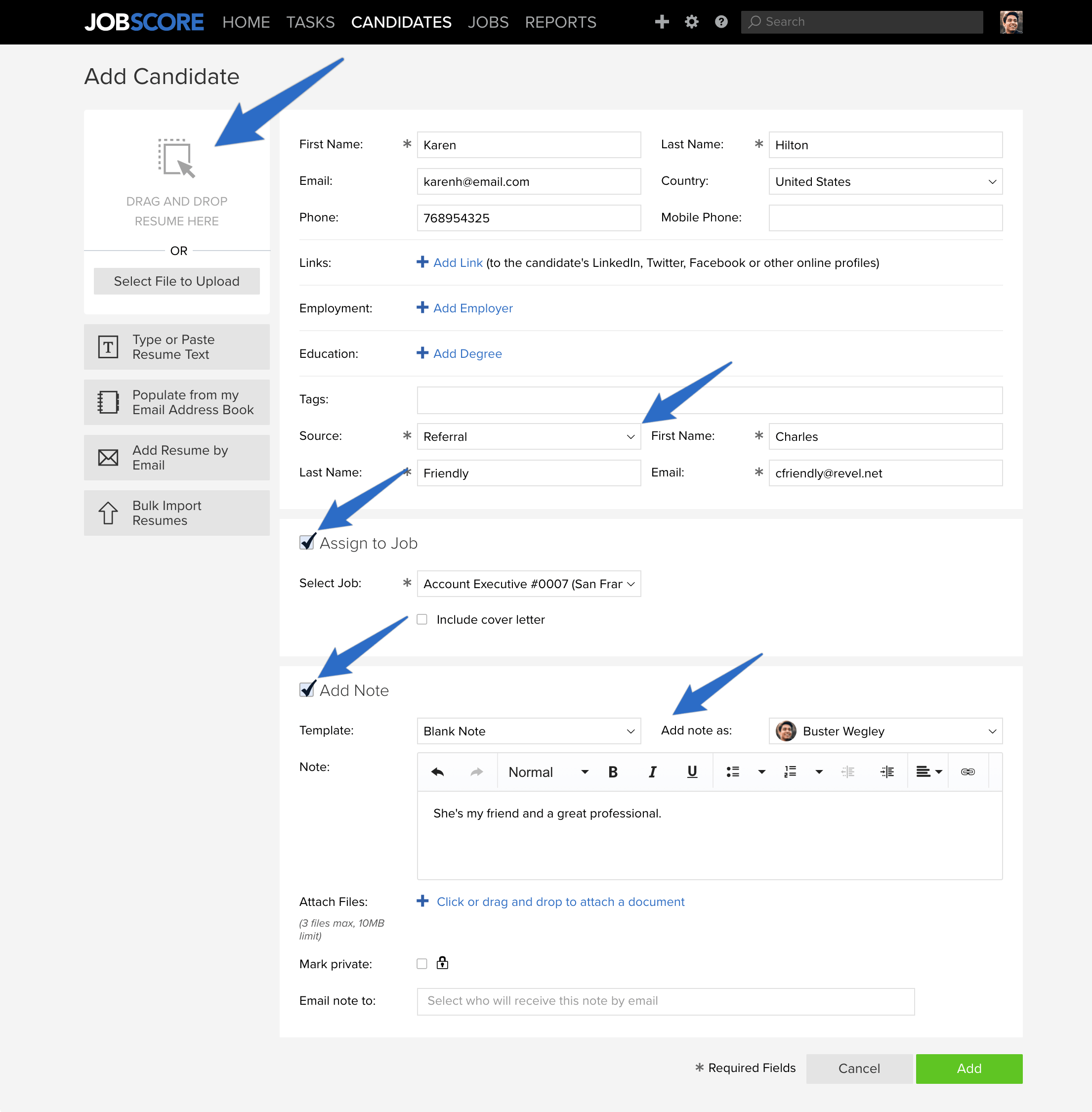Open the Select Job dropdown
The width and height of the screenshot is (1092, 1112).
pyautogui.click(x=528, y=584)
